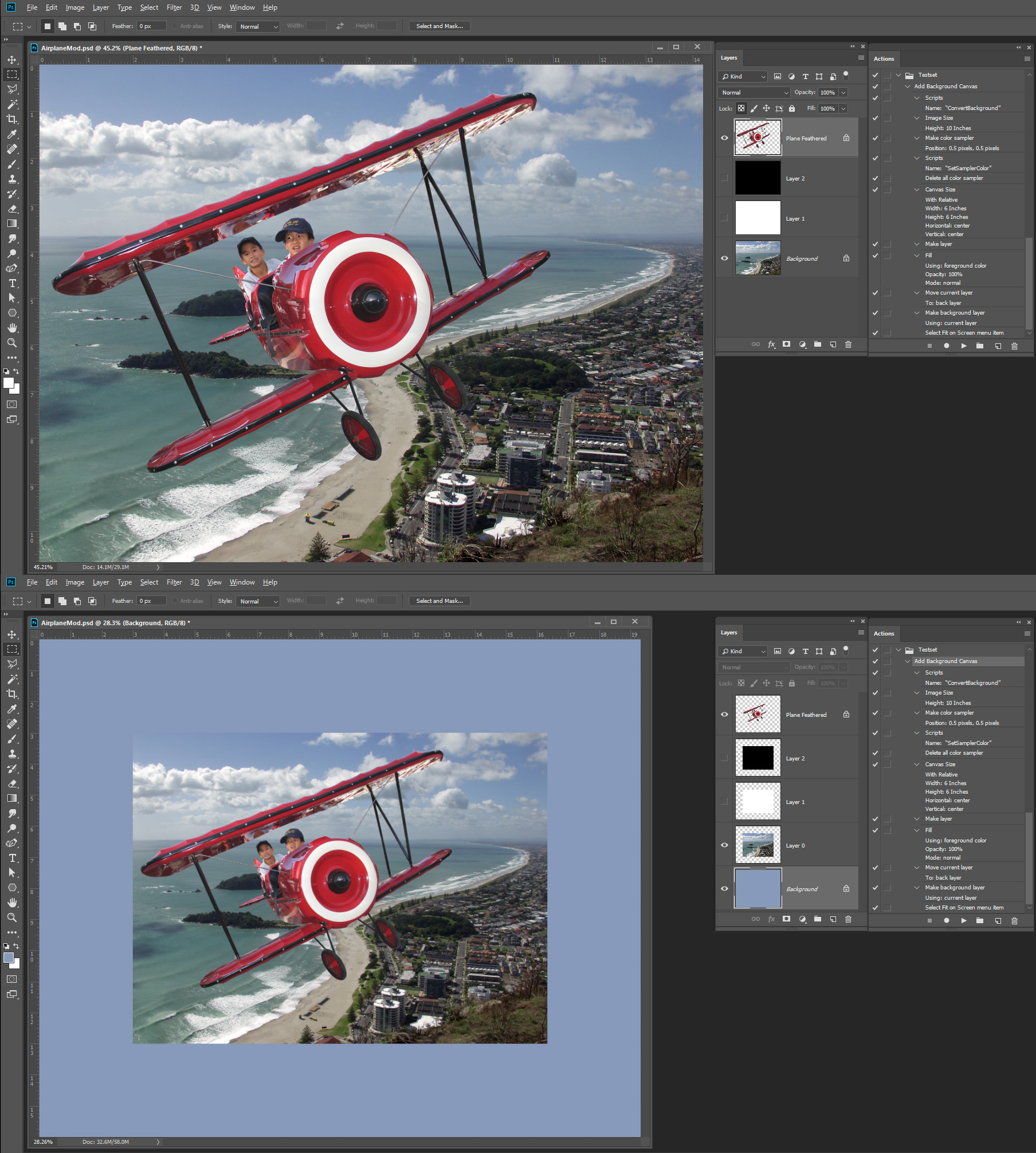Viewport: 1036px width, 1153px height.
Task: Begin recording in upper Actions panel
Action: [947, 346]
